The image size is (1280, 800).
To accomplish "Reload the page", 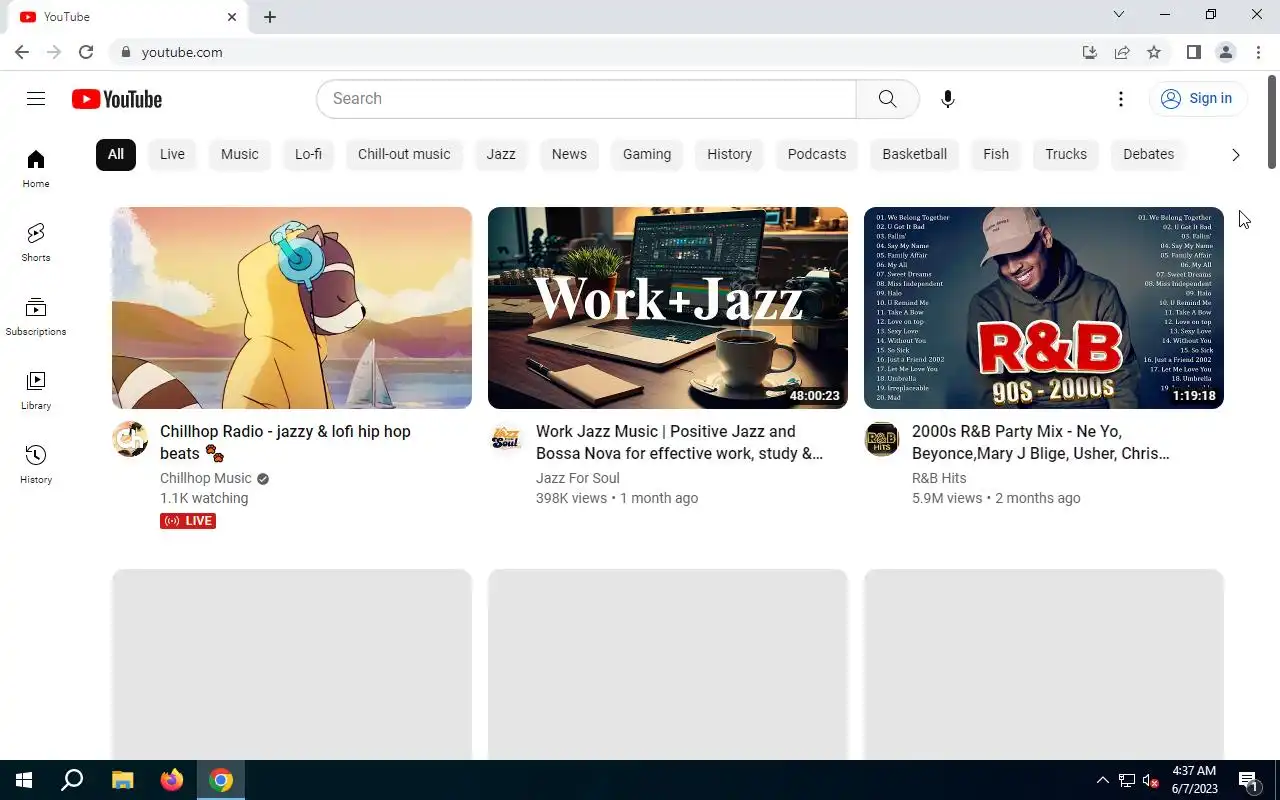I will pos(86,52).
